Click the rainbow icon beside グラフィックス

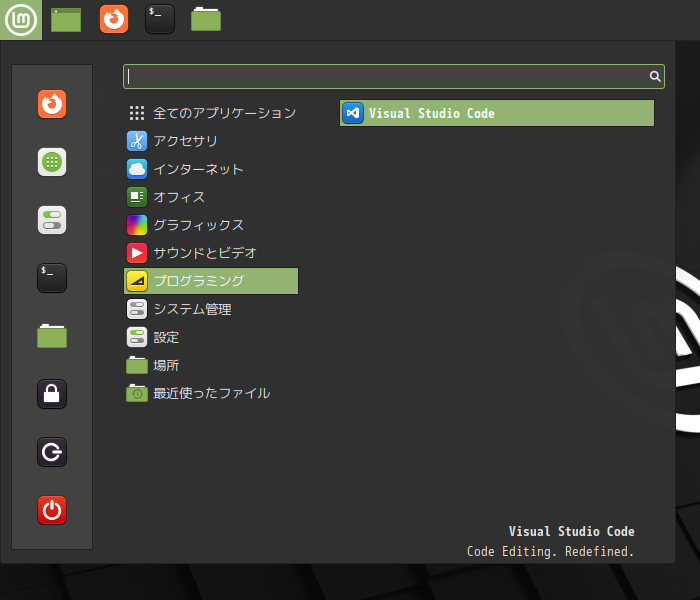[137, 225]
